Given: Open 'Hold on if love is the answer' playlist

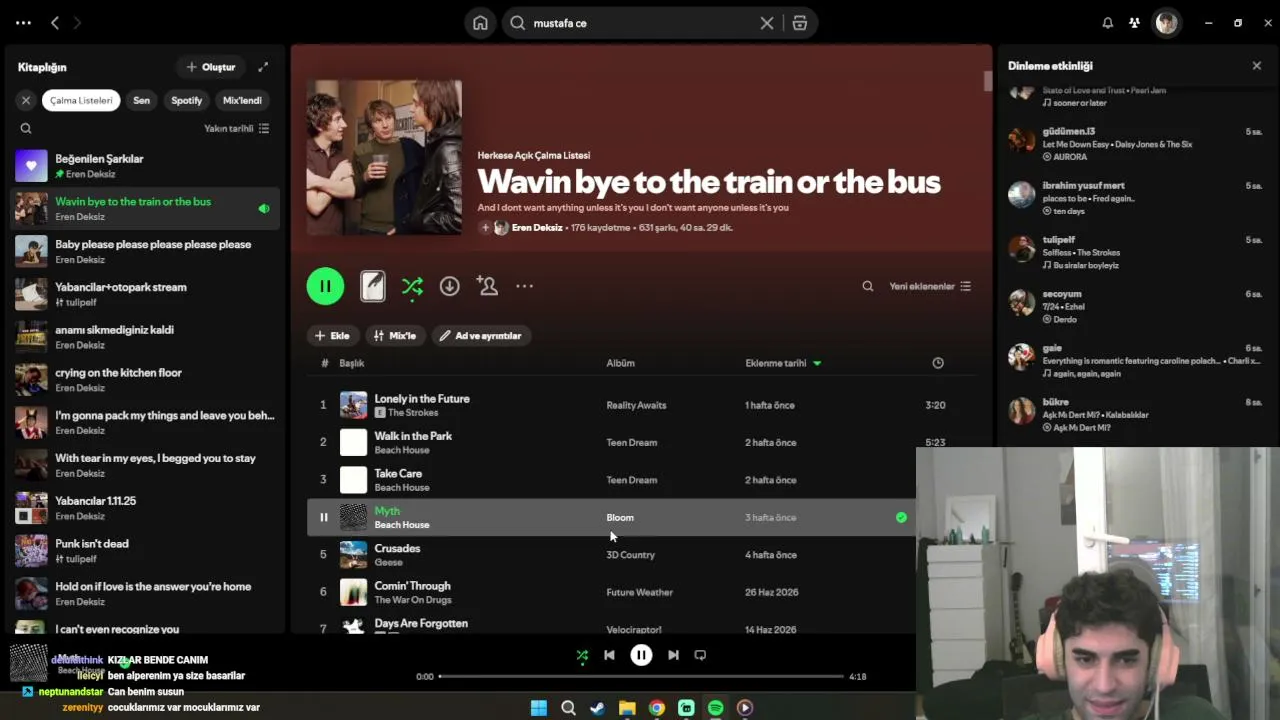Looking at the screenshot, I should coord(146,594).
